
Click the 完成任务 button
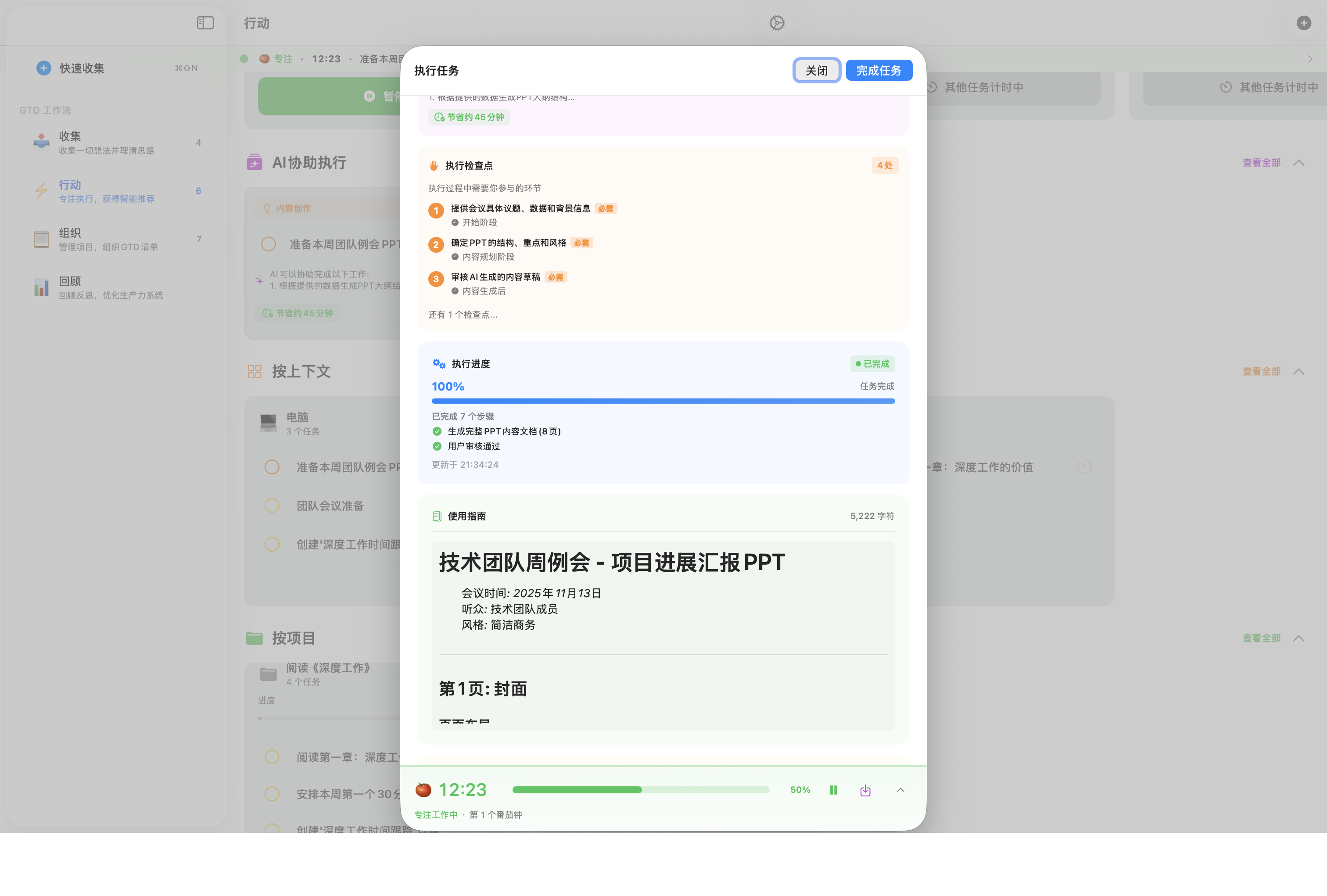click(879, 70)
